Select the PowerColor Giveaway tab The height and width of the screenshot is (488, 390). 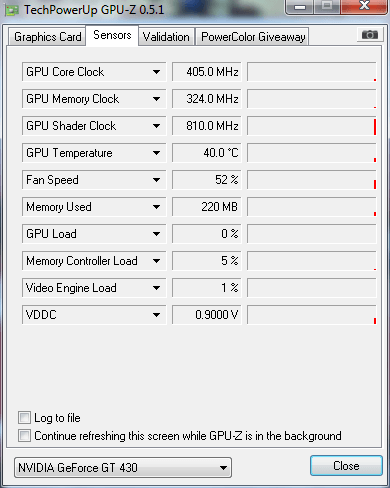pos(253,37)
